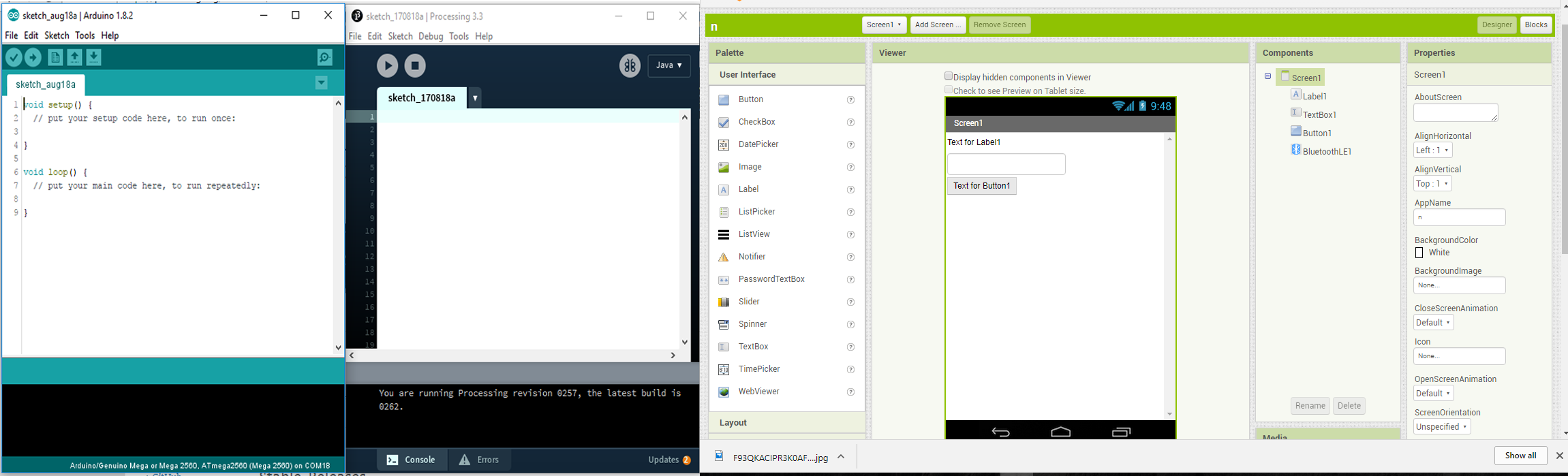The width and height of the screenshot is (1568, 476).
Task: Enable Display hidden components in Viewer
Action: 948,76
